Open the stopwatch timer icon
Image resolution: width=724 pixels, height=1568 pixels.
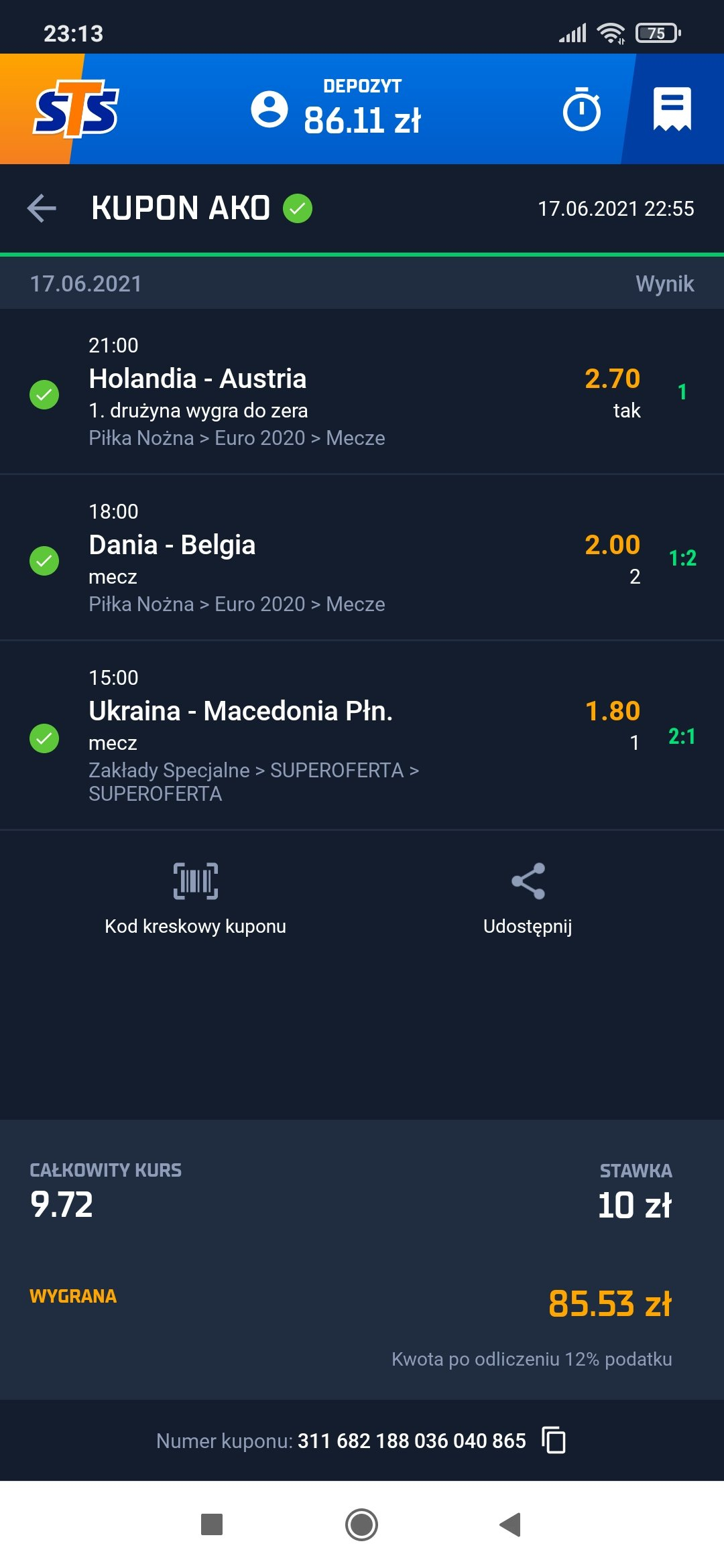pos(581,109)
